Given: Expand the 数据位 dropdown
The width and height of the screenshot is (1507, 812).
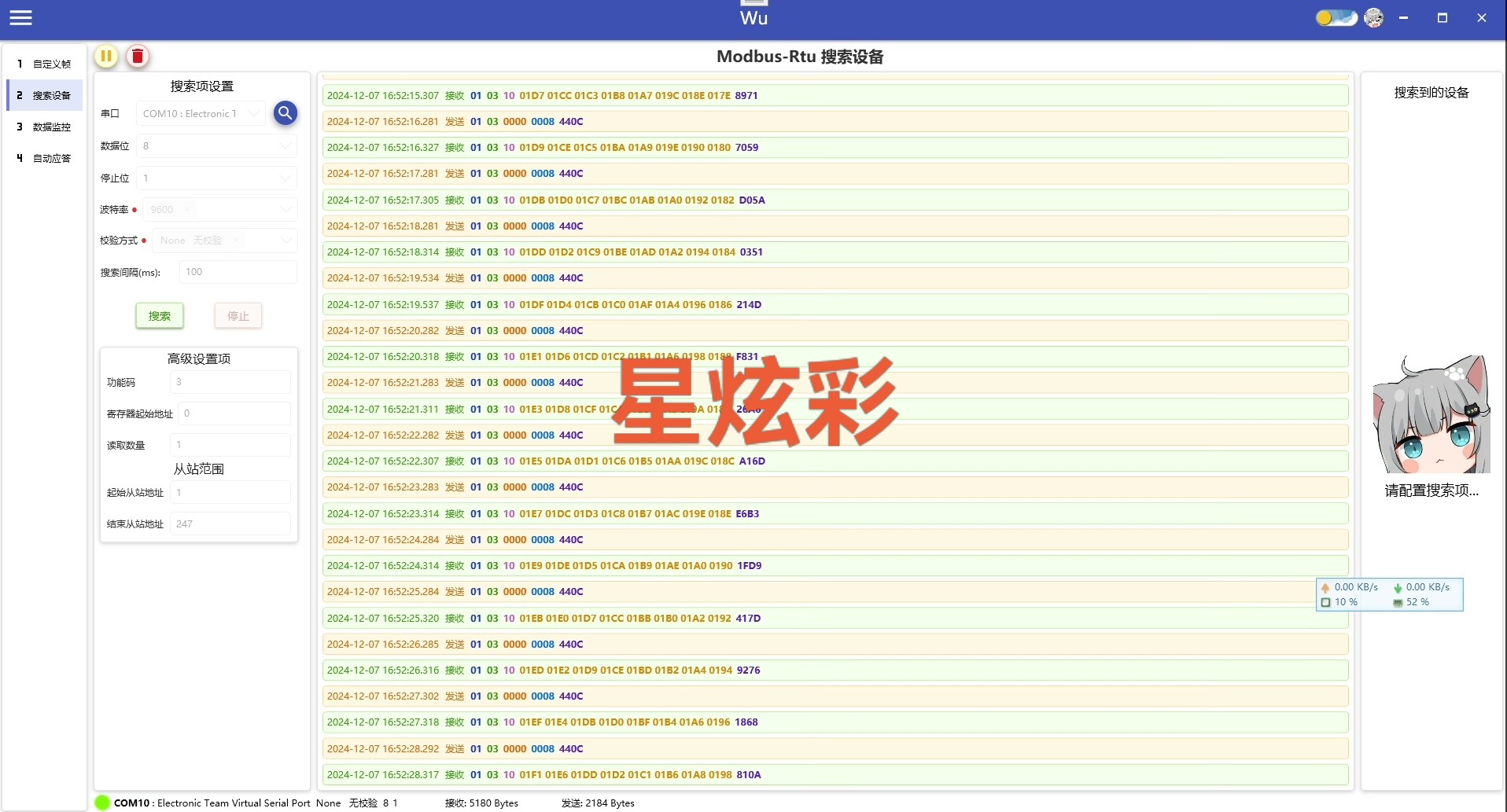Looking at the screenshot, I should click(216, 146).
